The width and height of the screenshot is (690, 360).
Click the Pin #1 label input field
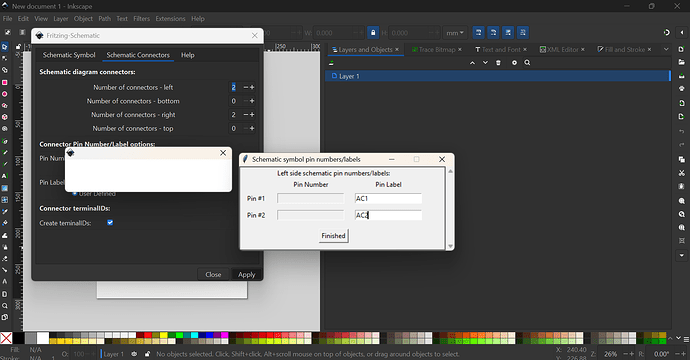(388, 198)
